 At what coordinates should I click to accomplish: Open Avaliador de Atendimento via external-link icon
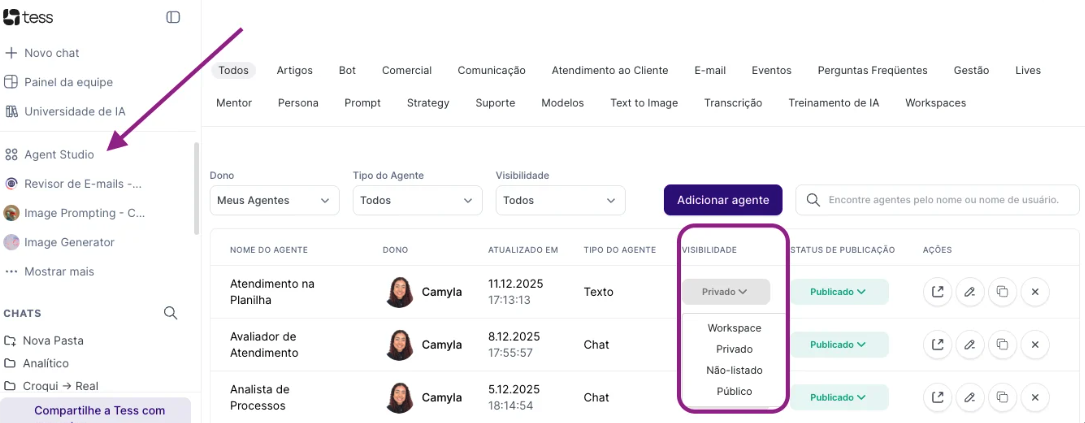pos(938,344)
